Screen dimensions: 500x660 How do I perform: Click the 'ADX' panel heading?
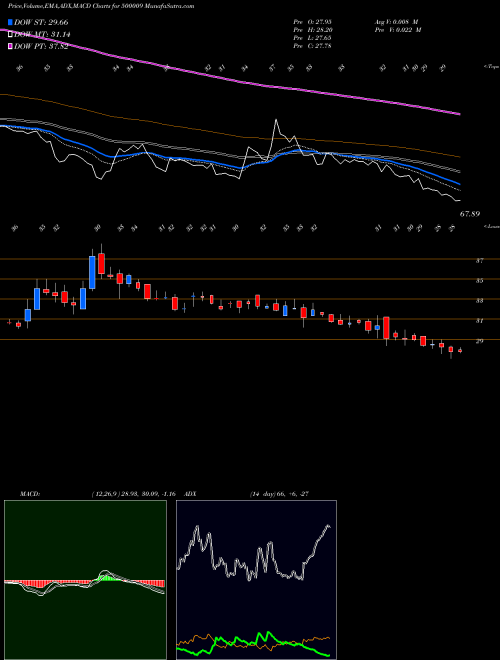tap(191, 494)
